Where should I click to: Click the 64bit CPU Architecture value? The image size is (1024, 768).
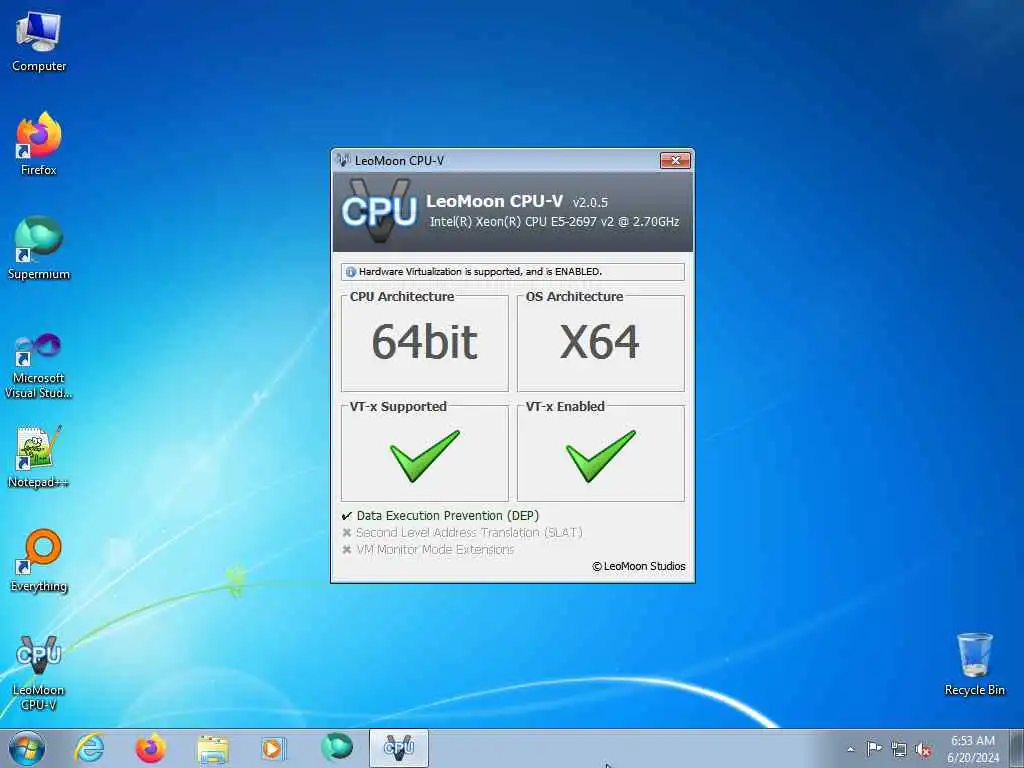click(424, 342)
